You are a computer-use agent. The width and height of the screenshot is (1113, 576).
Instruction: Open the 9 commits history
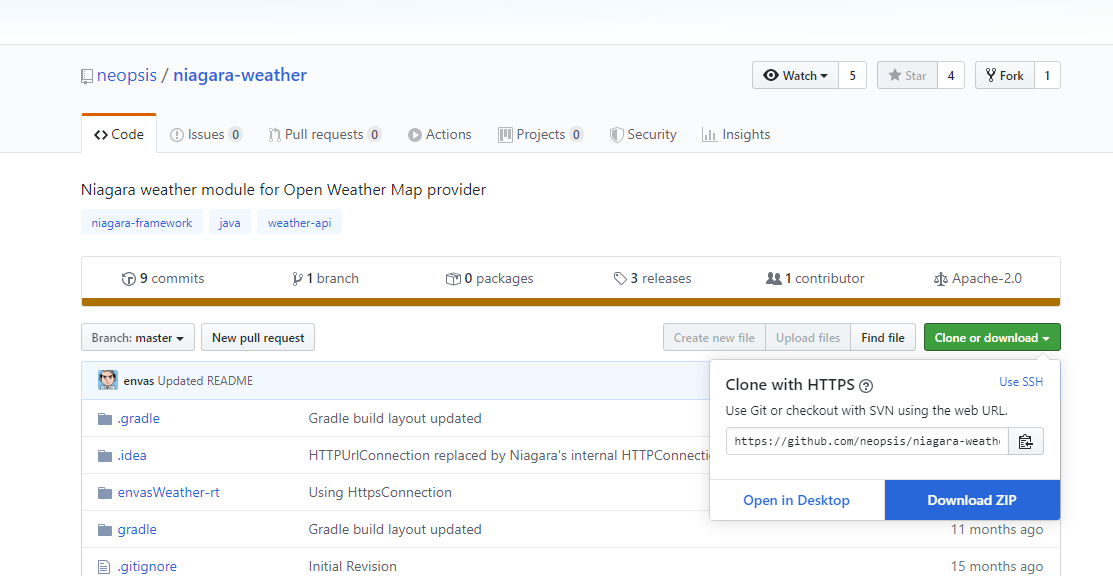pos(162,278)
